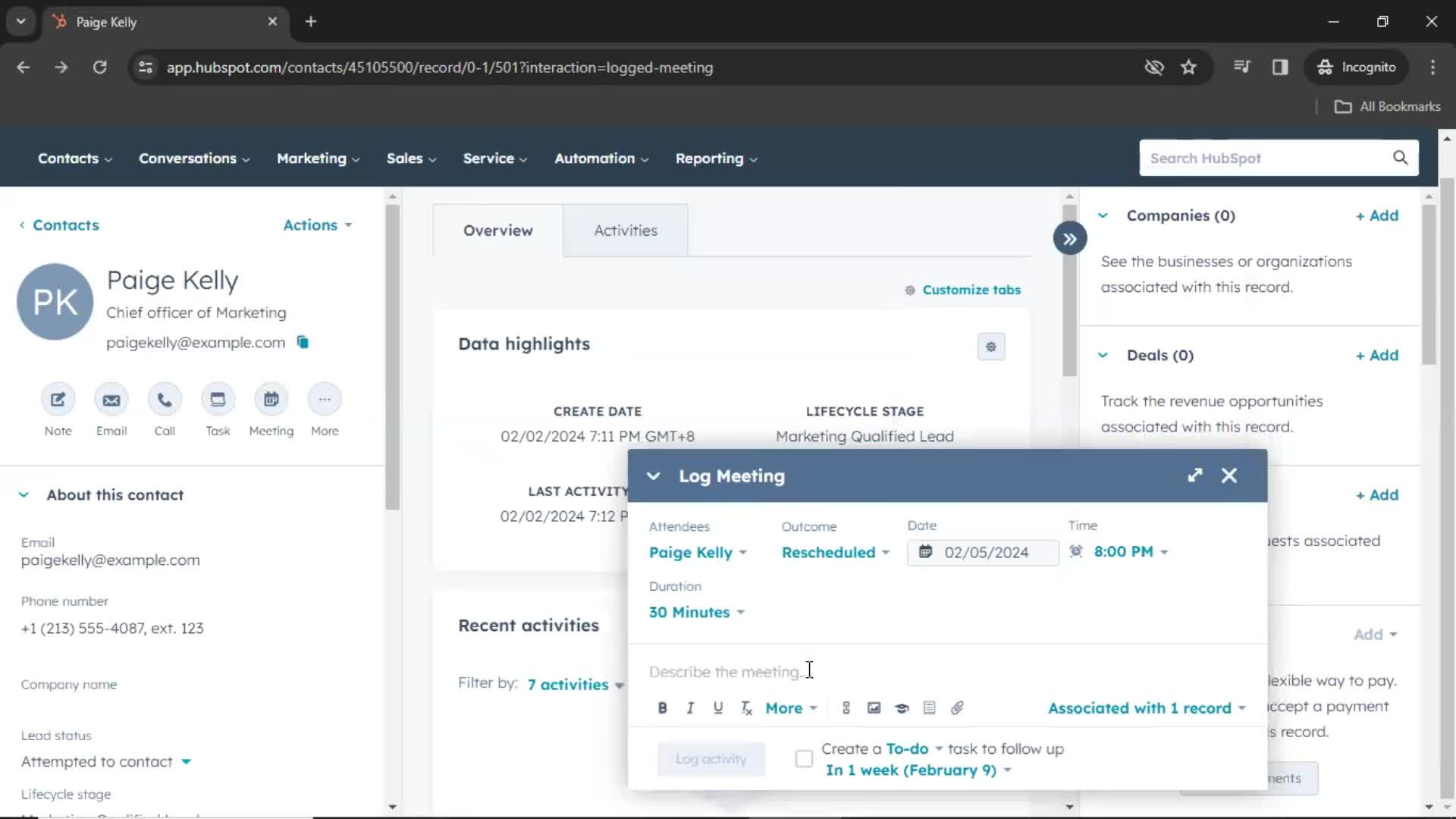Image resolution: width=1456 pixels, height=819 pixels.
Task: Open the Marketing navigation menu
Action: click(318, 158)
